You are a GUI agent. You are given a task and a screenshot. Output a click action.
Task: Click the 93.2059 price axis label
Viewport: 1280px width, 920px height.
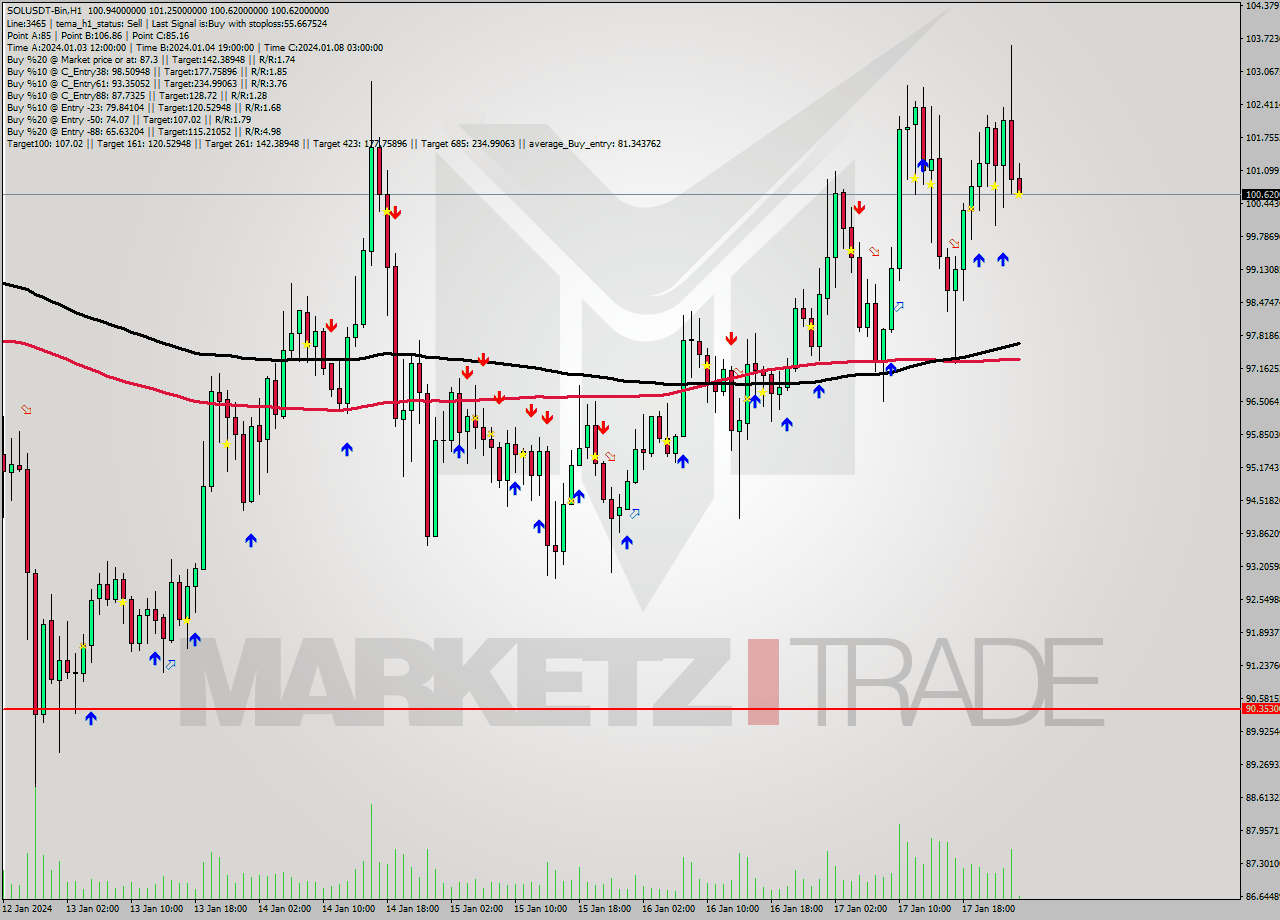coord(1262,566)
